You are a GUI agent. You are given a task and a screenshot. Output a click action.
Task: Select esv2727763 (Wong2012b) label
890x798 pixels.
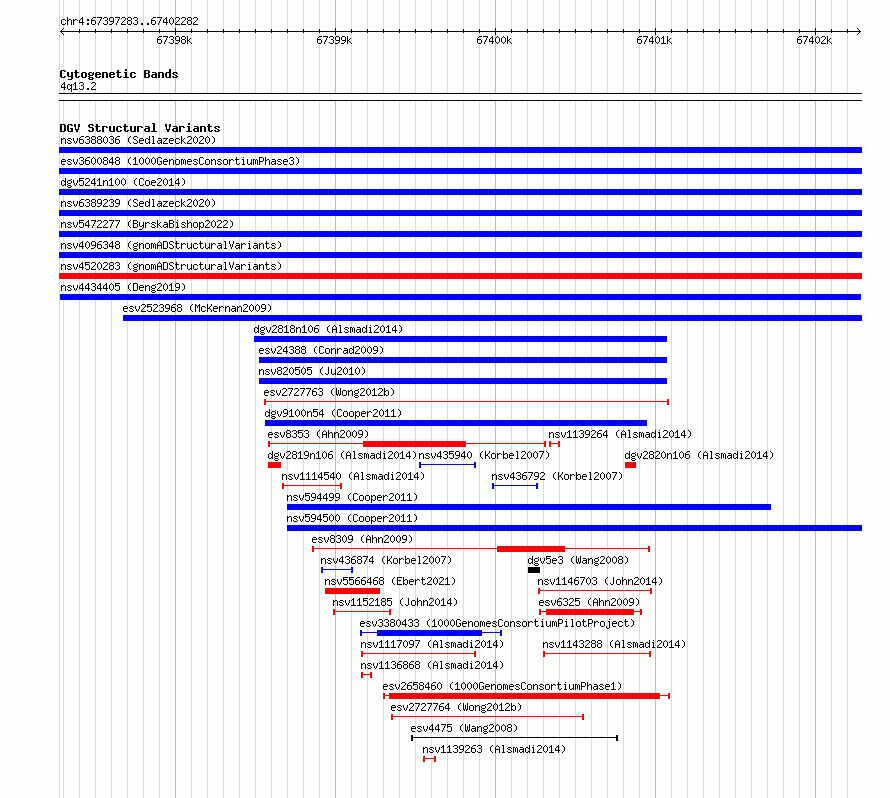tap(329, 392)
